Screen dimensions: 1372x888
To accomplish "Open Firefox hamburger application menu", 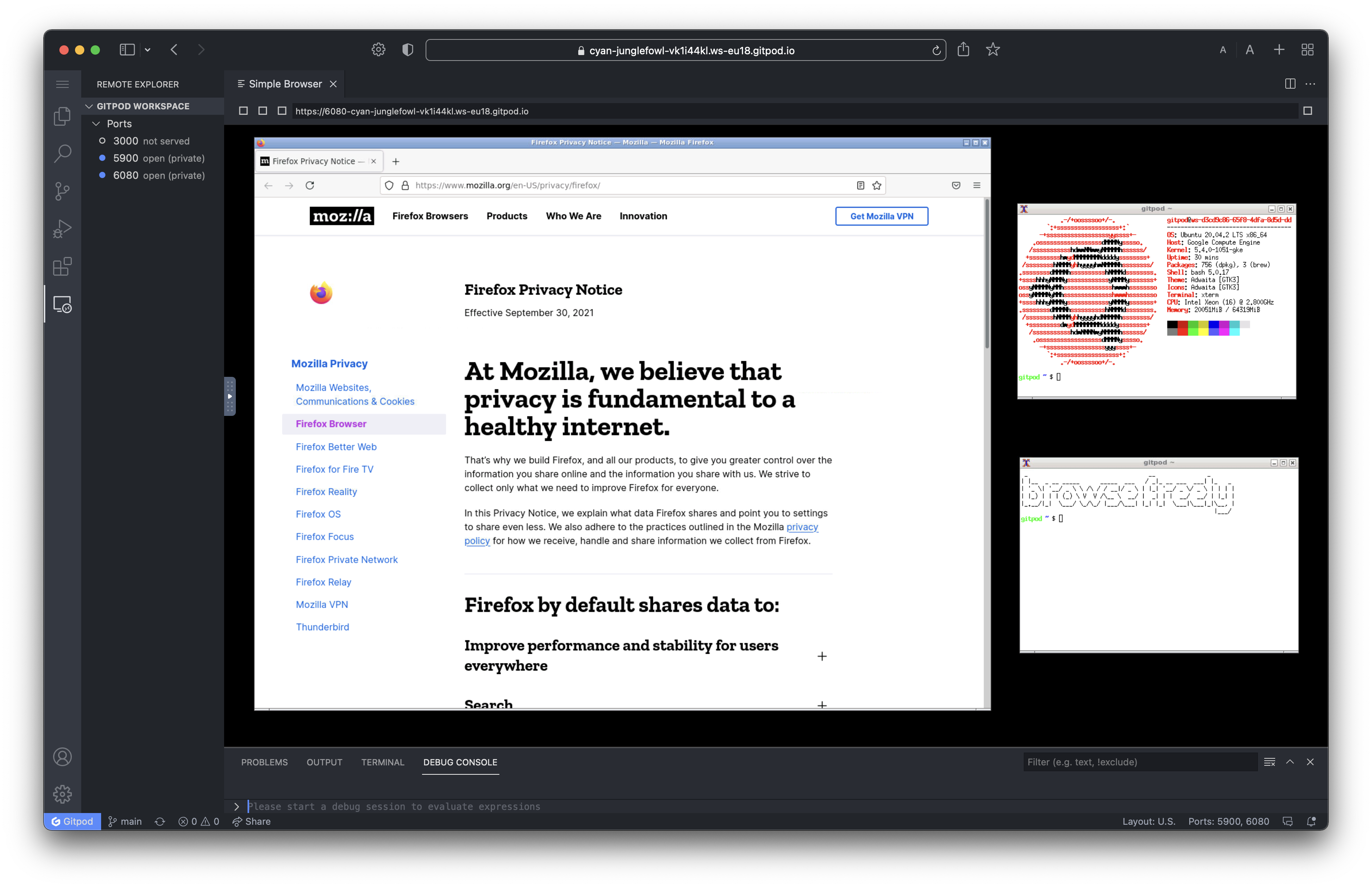I will coord(976,185).
